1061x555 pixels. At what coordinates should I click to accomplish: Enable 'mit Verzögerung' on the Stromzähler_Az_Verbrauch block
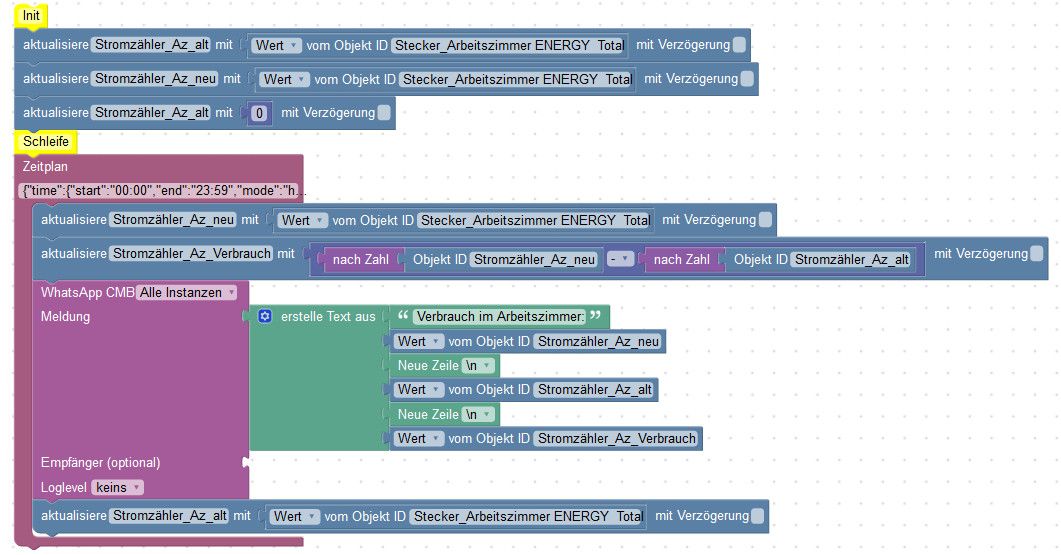(1037, 254)
